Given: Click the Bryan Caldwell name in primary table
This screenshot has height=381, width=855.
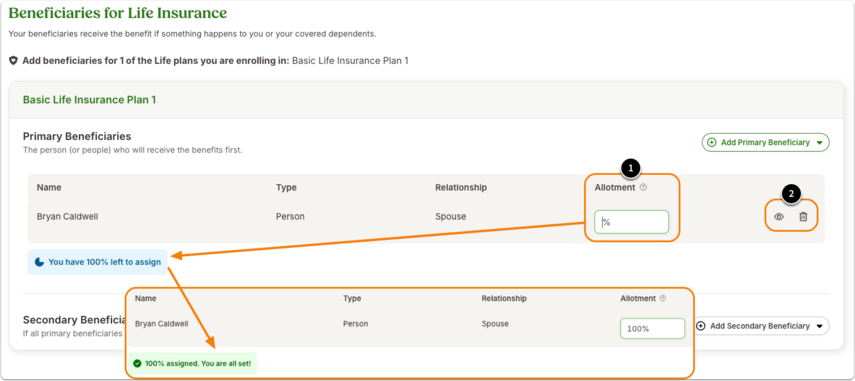Looking at the screenshot, I should point(68,216).
